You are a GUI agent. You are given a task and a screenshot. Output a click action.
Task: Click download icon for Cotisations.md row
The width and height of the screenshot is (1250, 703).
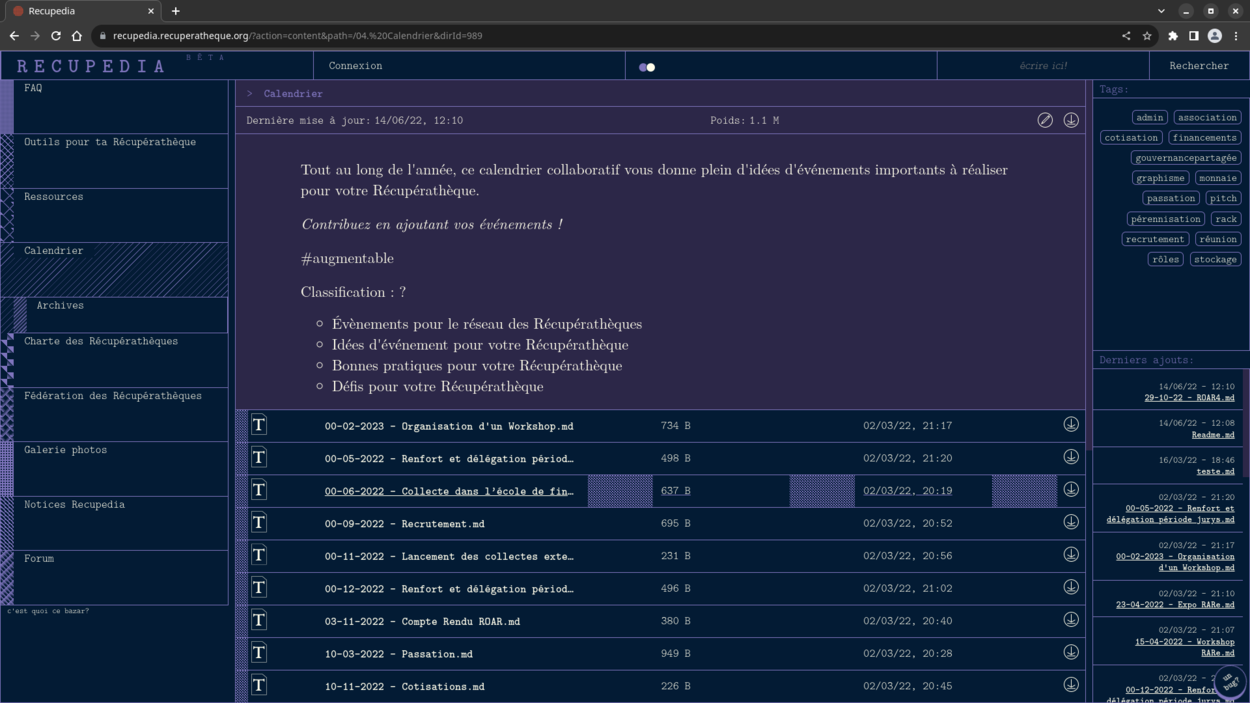click(x=1071, y=685)
